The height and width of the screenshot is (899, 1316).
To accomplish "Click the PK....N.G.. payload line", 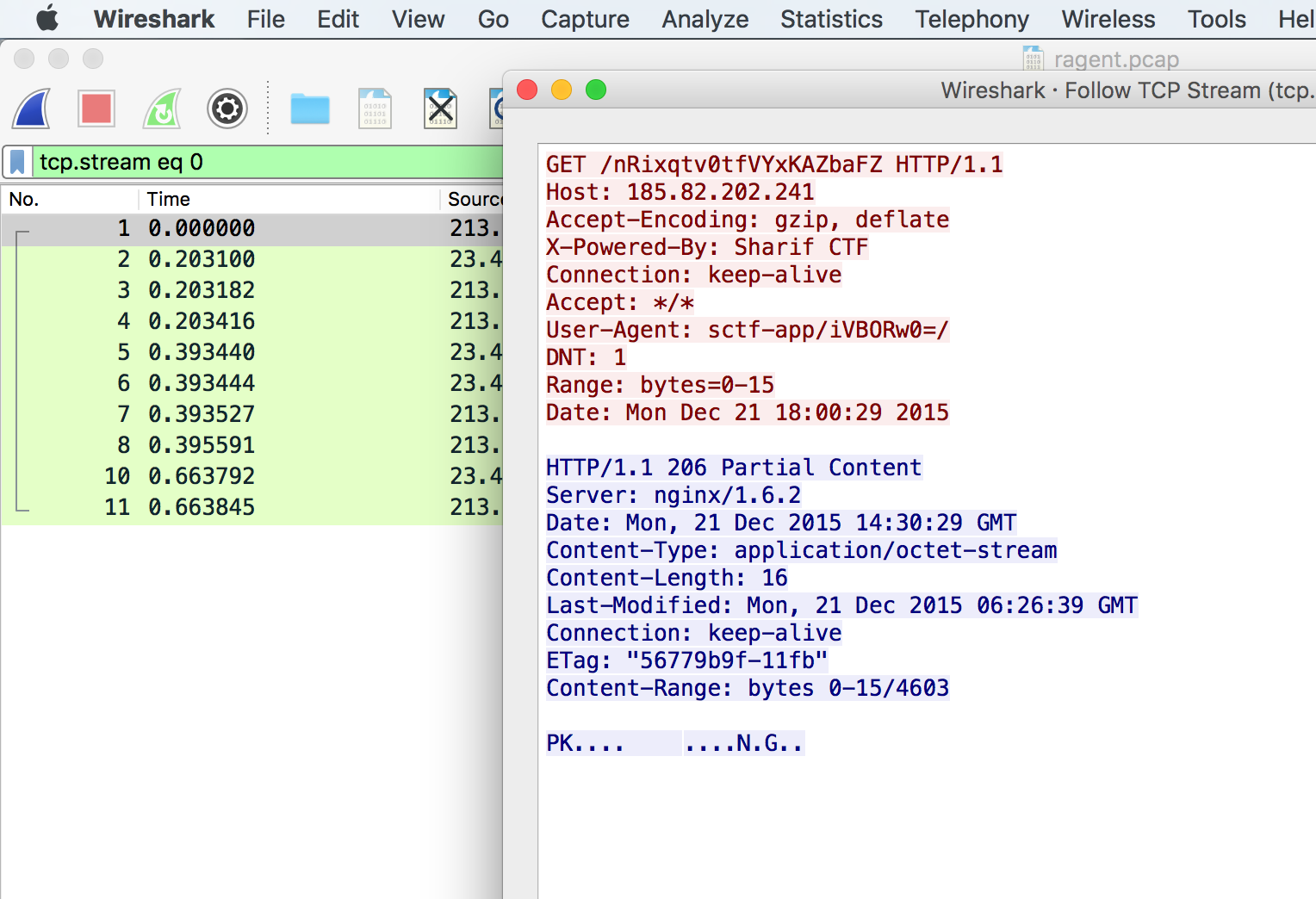I will [x=675, y=743].
